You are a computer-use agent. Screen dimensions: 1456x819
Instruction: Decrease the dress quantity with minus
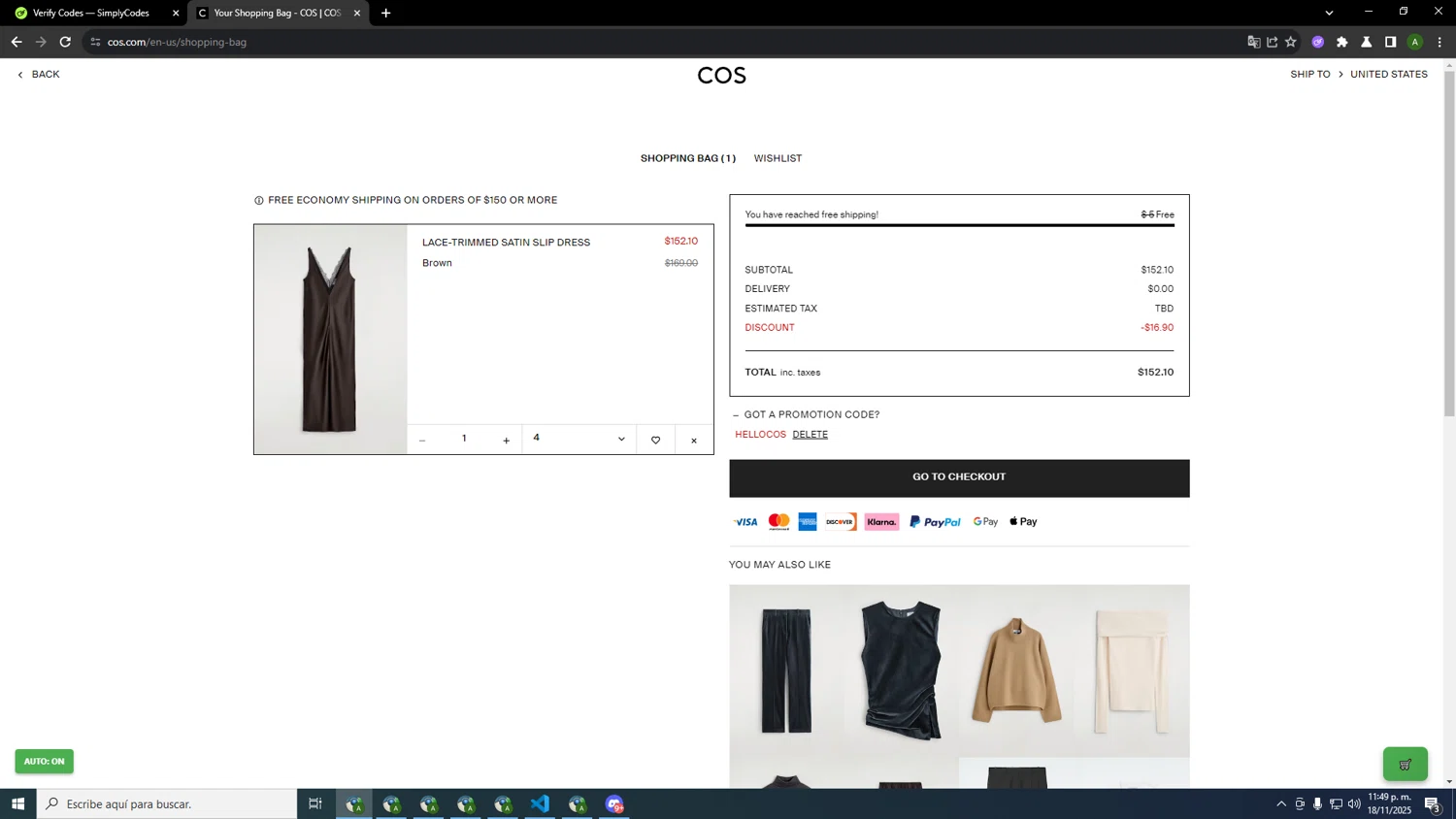click(x=422, y=441)
